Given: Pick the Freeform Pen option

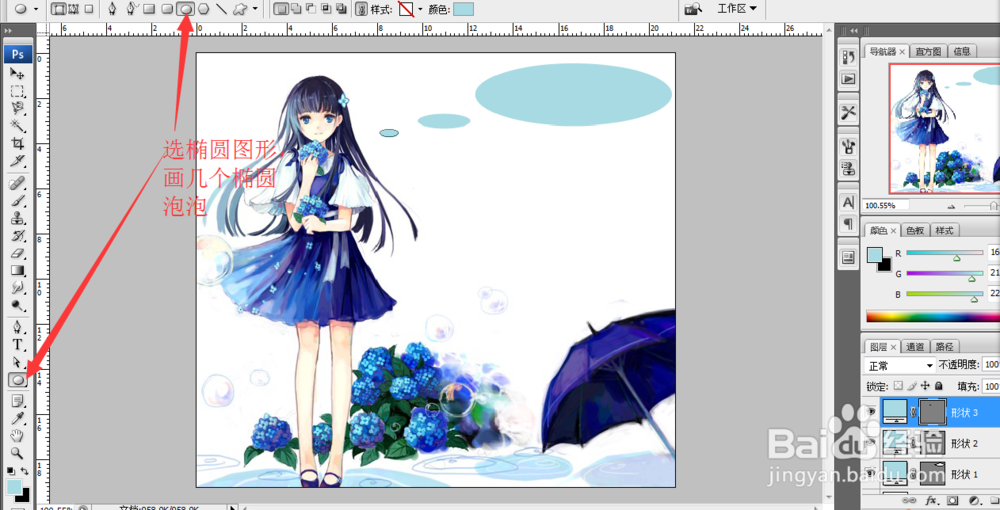Looking at the screenshot, I should tap(131, 9).
